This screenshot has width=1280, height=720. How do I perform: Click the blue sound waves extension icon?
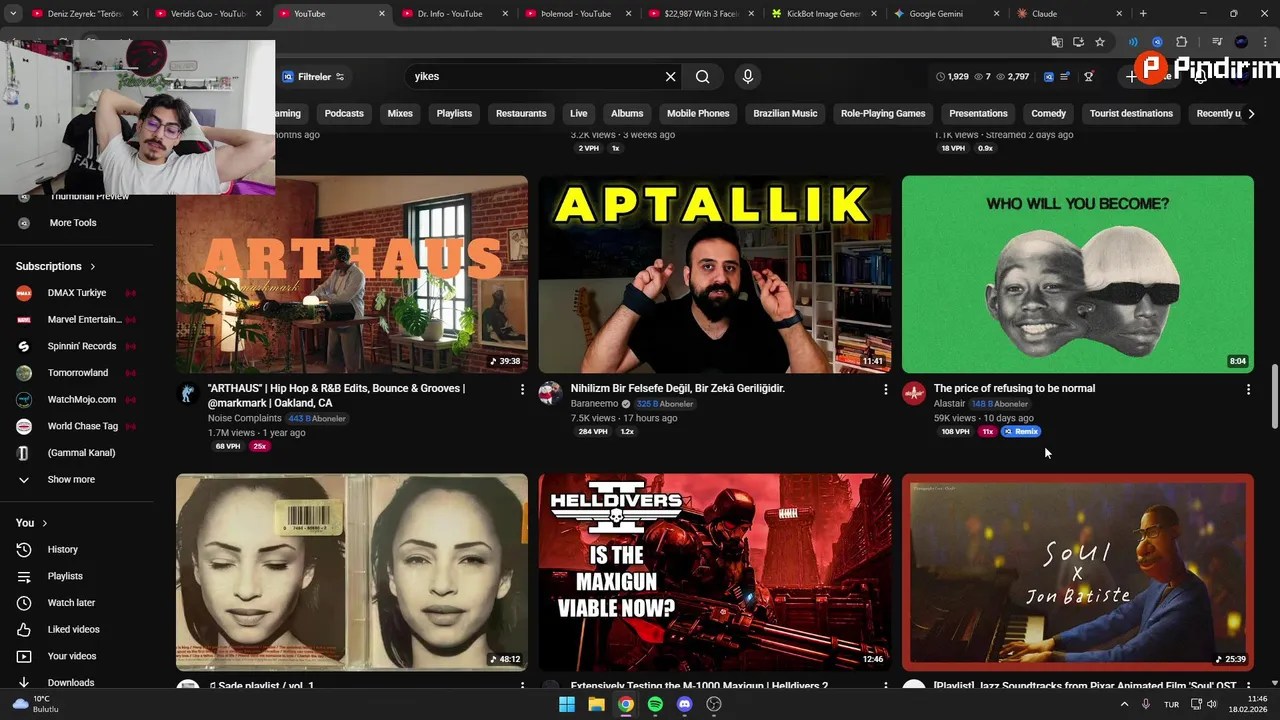1133,42
